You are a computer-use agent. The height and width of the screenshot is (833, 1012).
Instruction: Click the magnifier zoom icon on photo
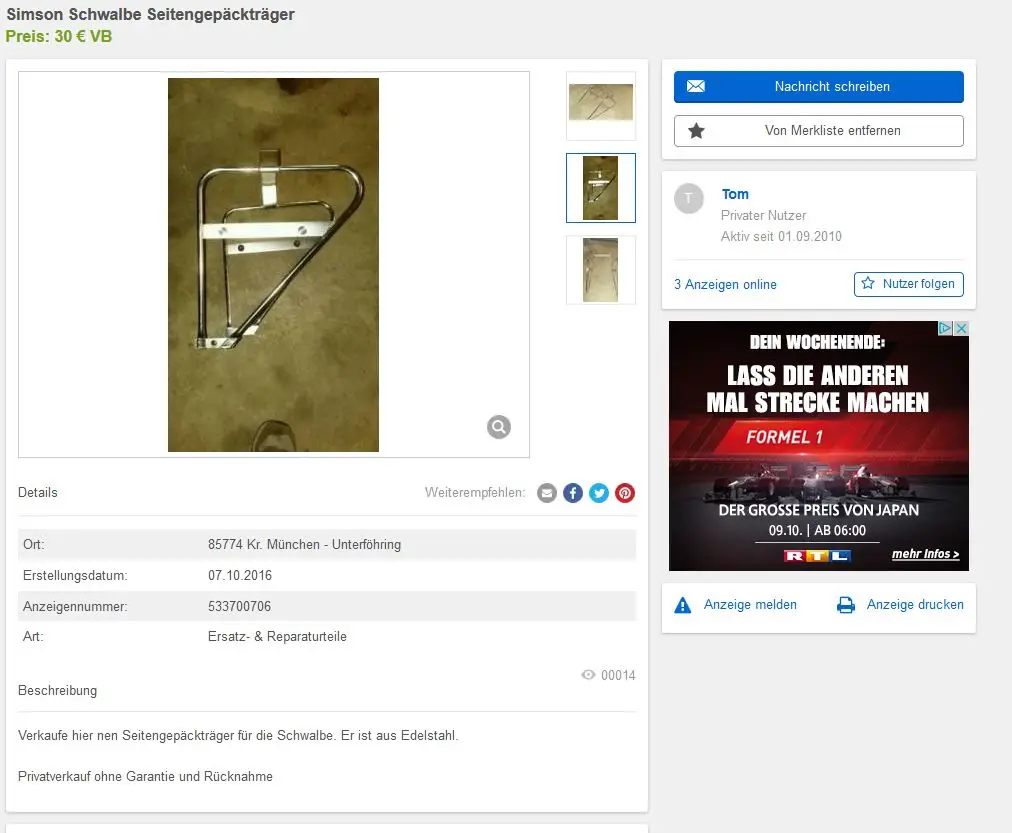[x=499, y=427]
